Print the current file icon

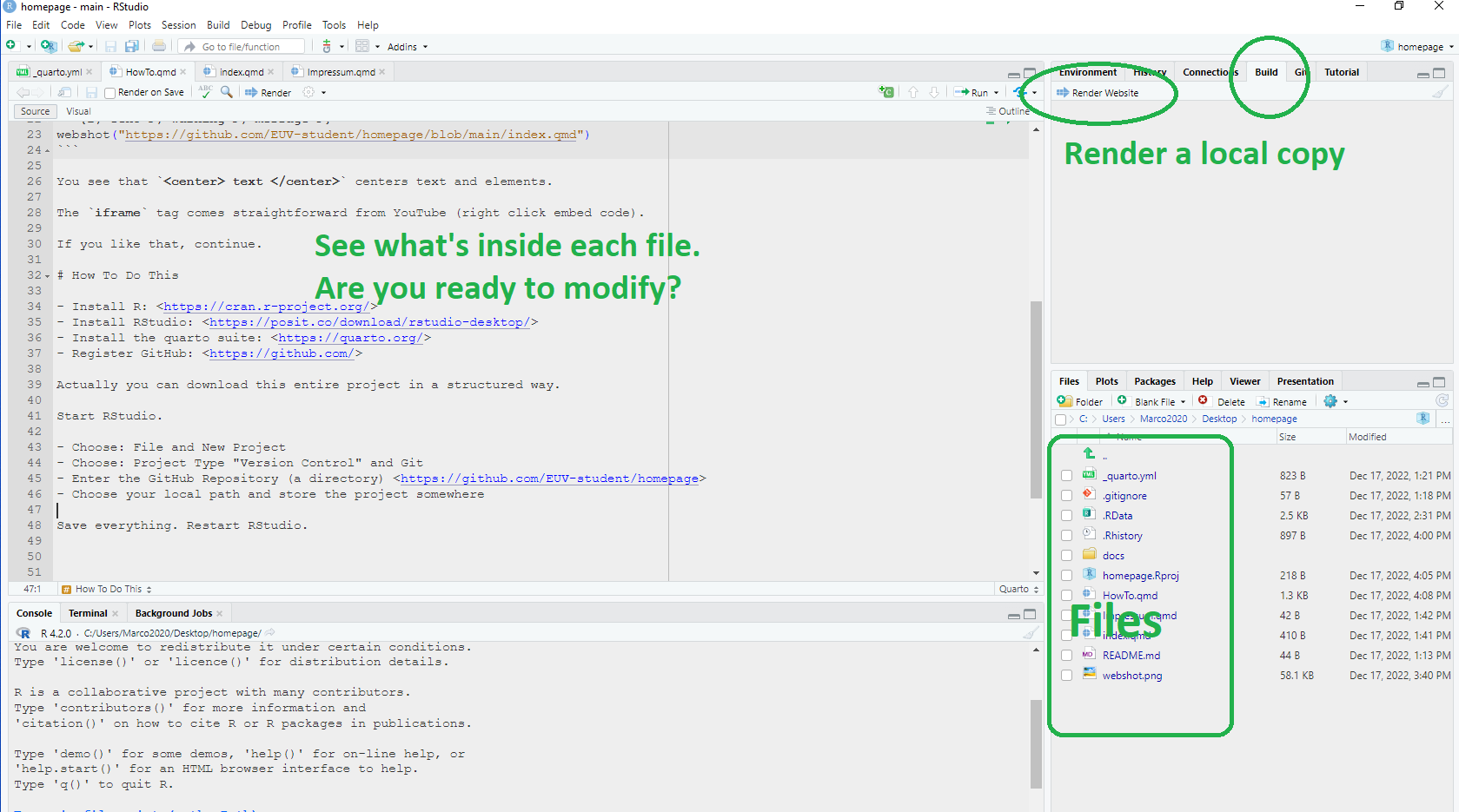(x=159, y=46)
